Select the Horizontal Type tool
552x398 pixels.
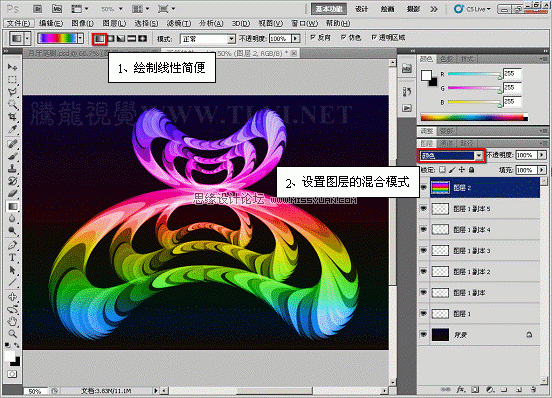pyautogui.click(x=12, y=257)
